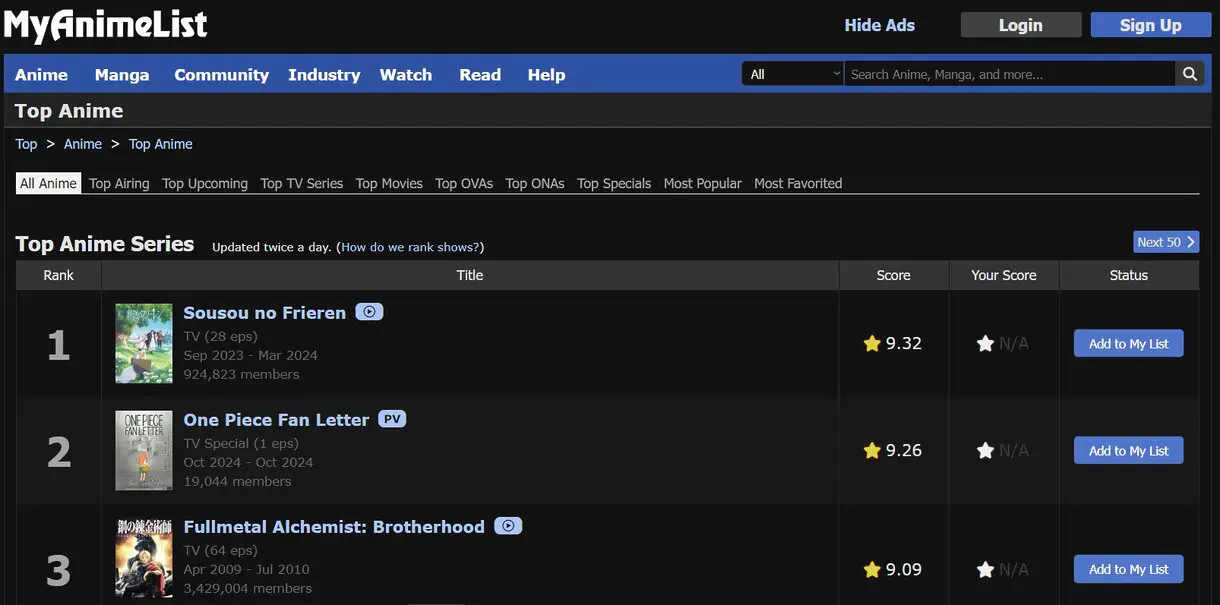Image resolution: width=1220 pixels, height=605 pixels.
Task: Open the Community menu
Action: coord(221,75)
